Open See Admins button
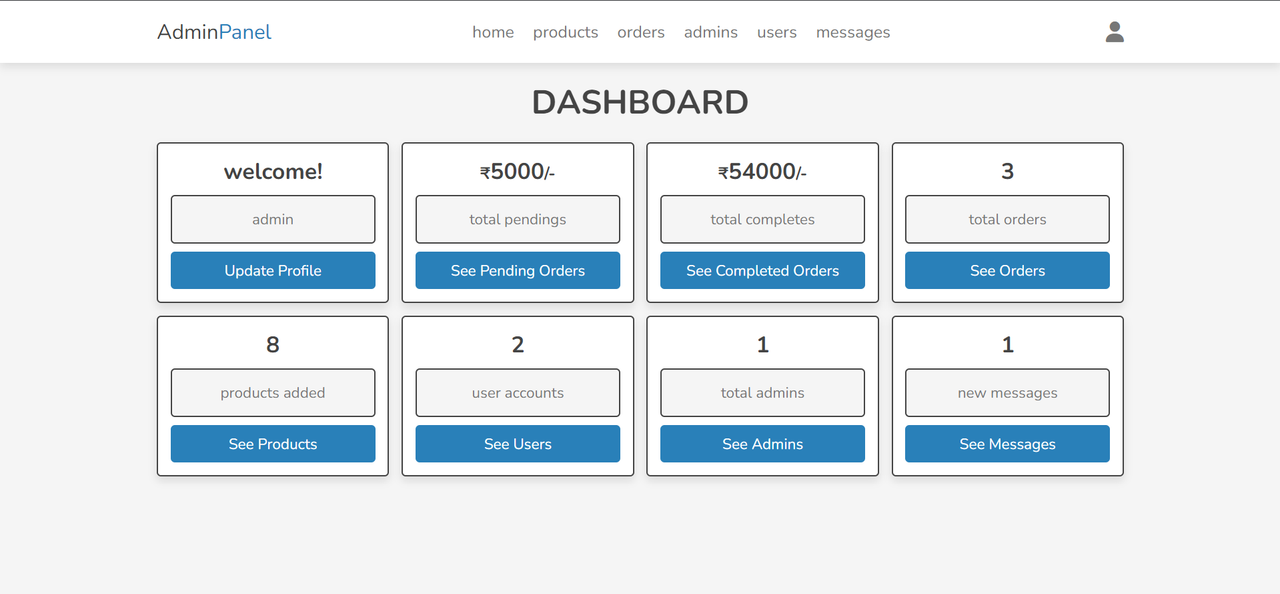1280x594 pixels. [763, 444]
